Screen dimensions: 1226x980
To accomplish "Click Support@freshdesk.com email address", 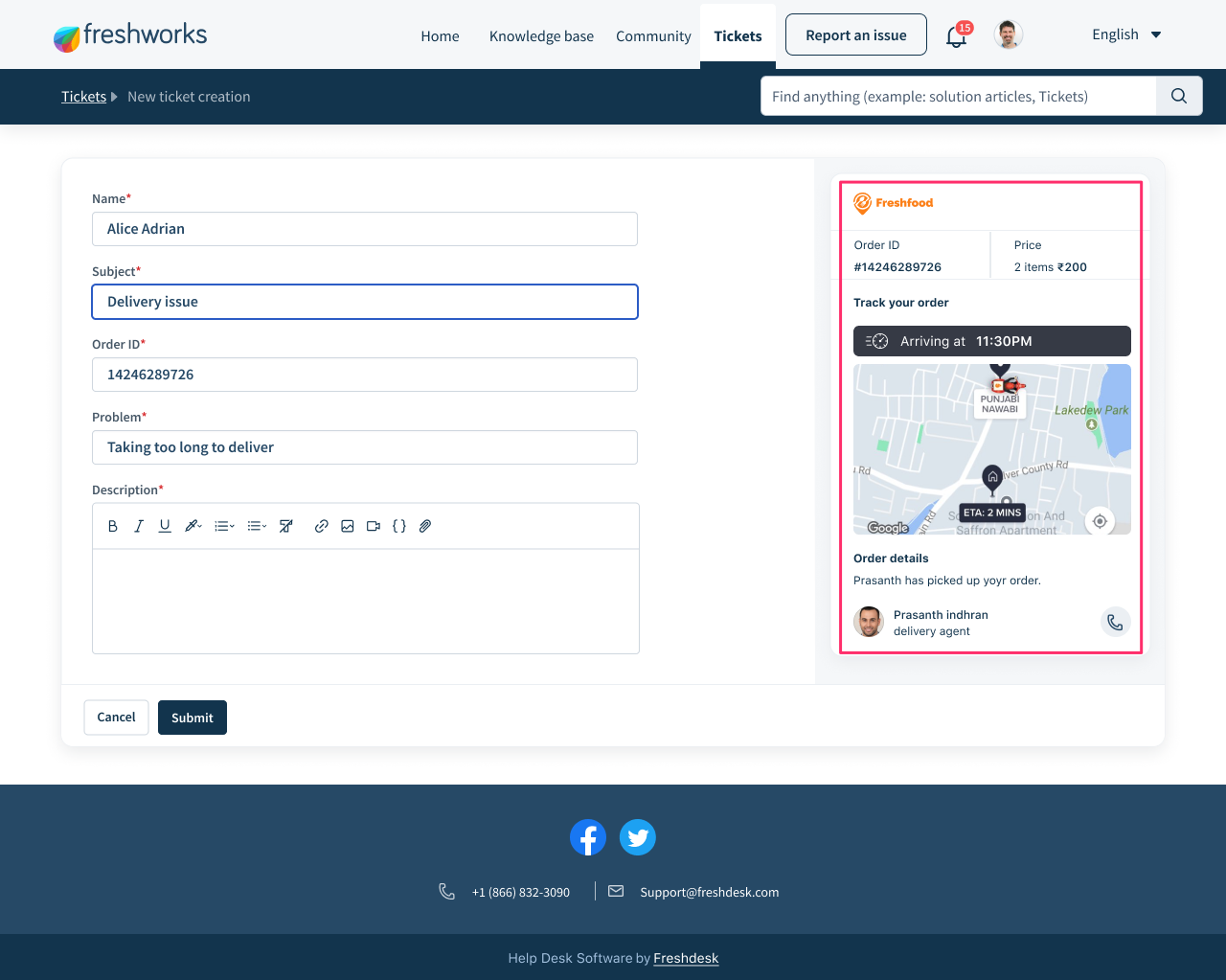I will tap(709, 892).
